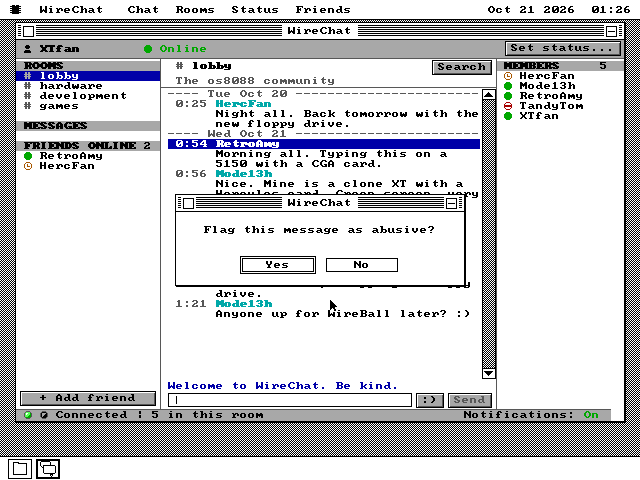Click TandyTom's do-not-disturb icon in members
640x480 pixels.
tap(508, 106)
